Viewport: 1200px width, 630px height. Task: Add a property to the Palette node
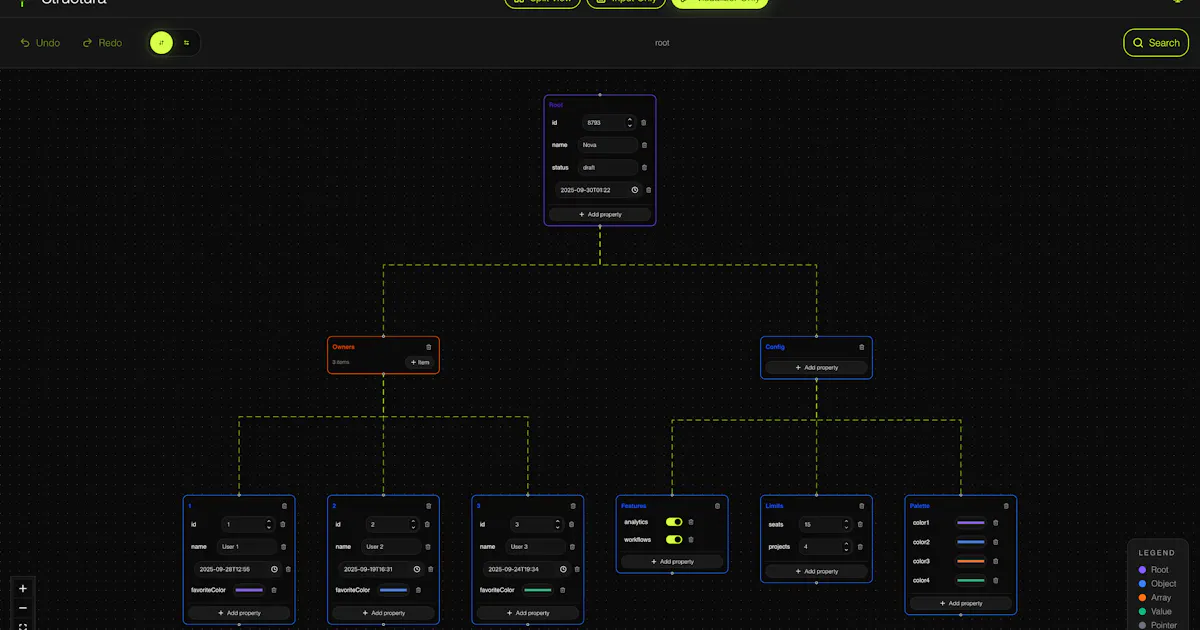point(961,603)
